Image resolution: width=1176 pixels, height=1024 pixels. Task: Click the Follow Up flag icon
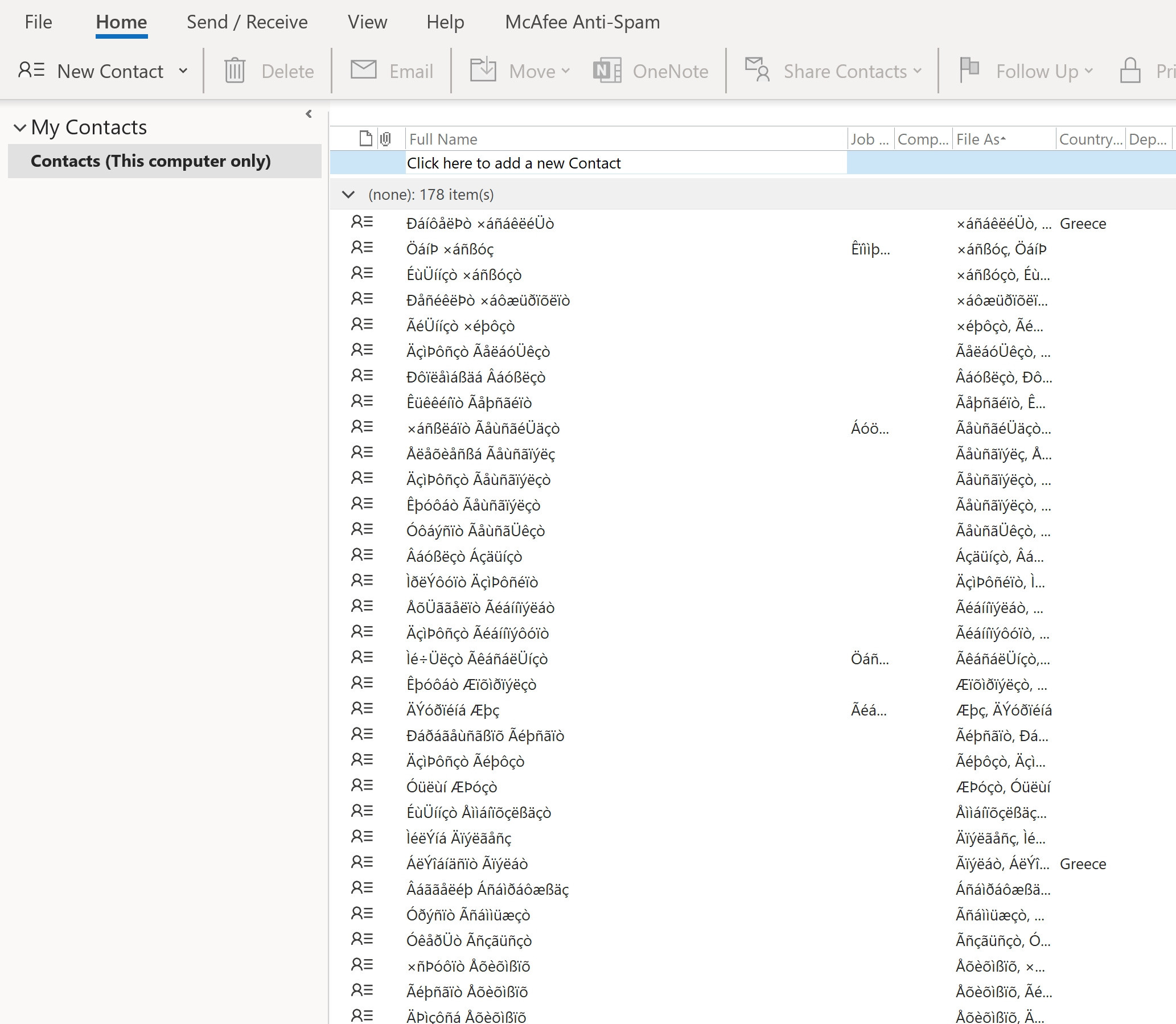pyautogui.click(x=969, y=70)
